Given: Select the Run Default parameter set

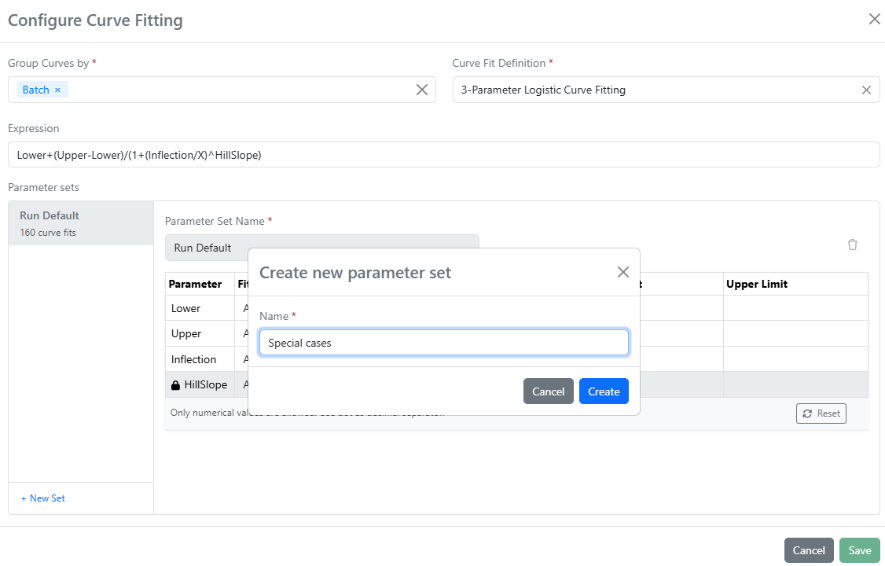Looking at the screenshot, I should (x=81, y=223).
